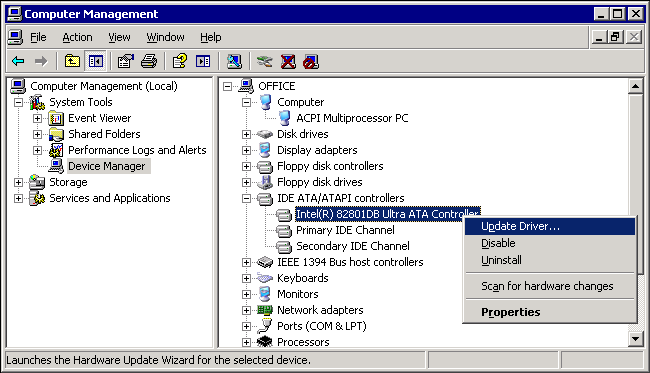This screenshot has width=650, height=373.
Task: Go back with the green arrow
Action: tap(18, 62)
